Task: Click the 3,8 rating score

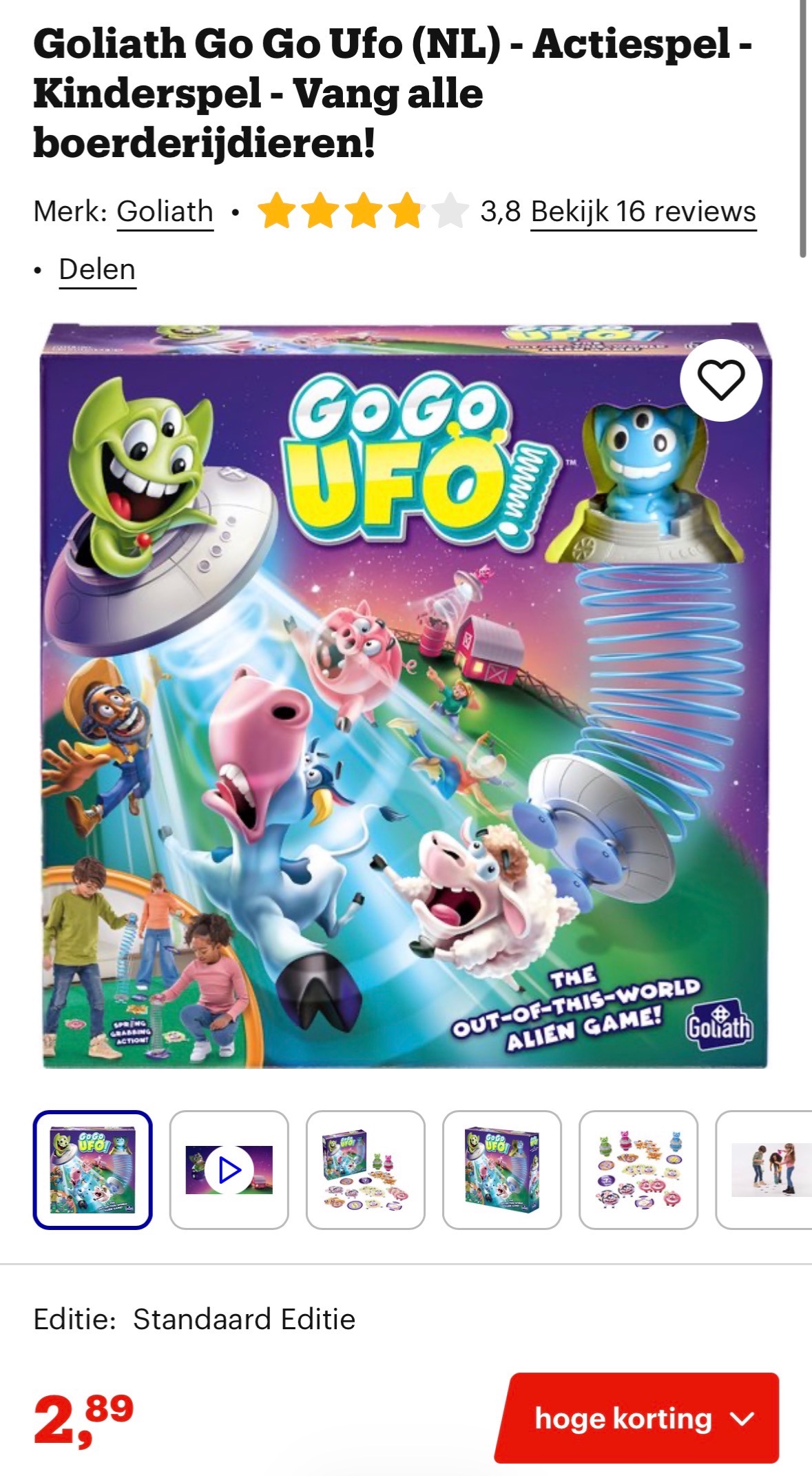Action: (x=501, y=212)
